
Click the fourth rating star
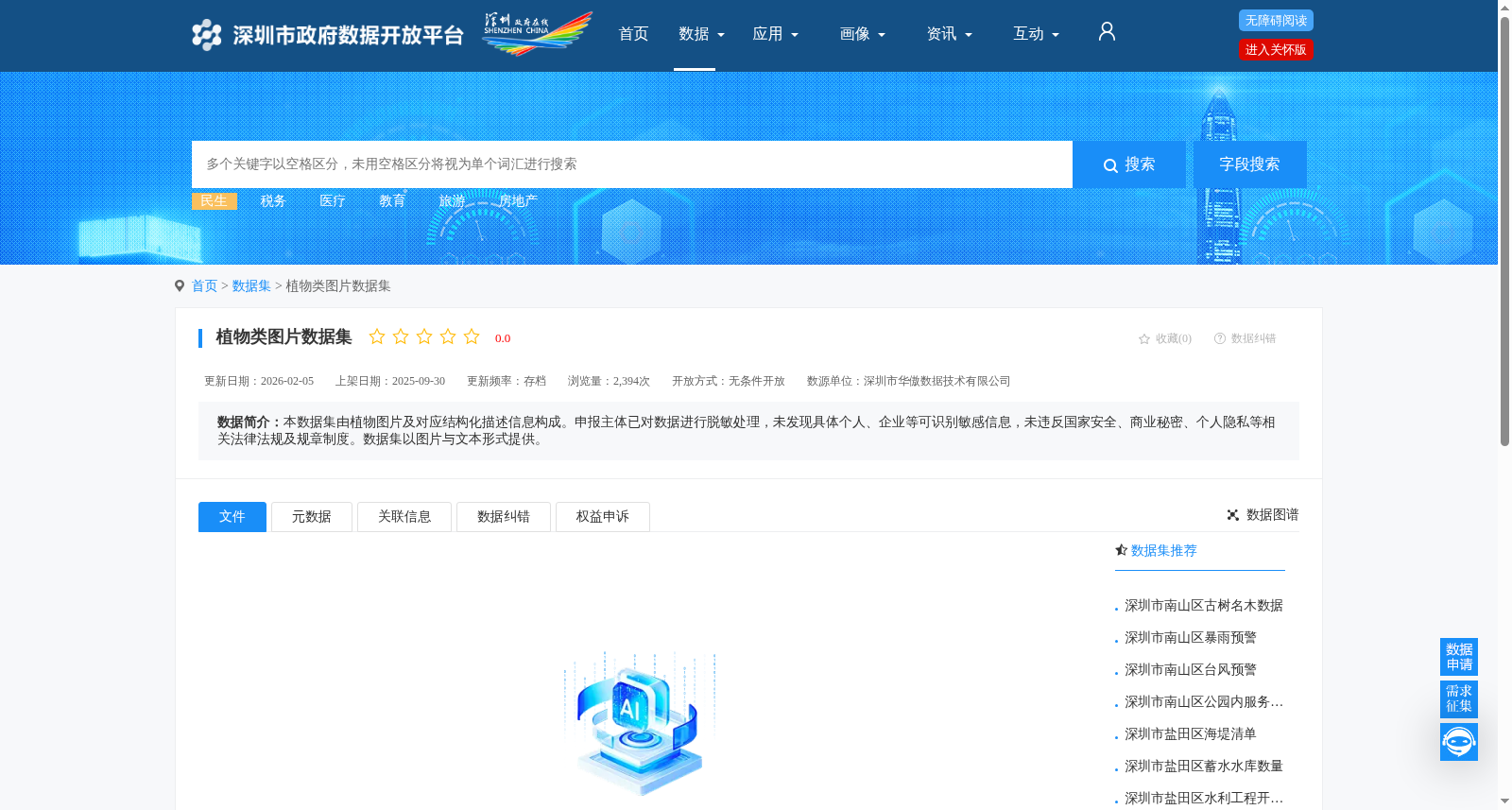448,336
